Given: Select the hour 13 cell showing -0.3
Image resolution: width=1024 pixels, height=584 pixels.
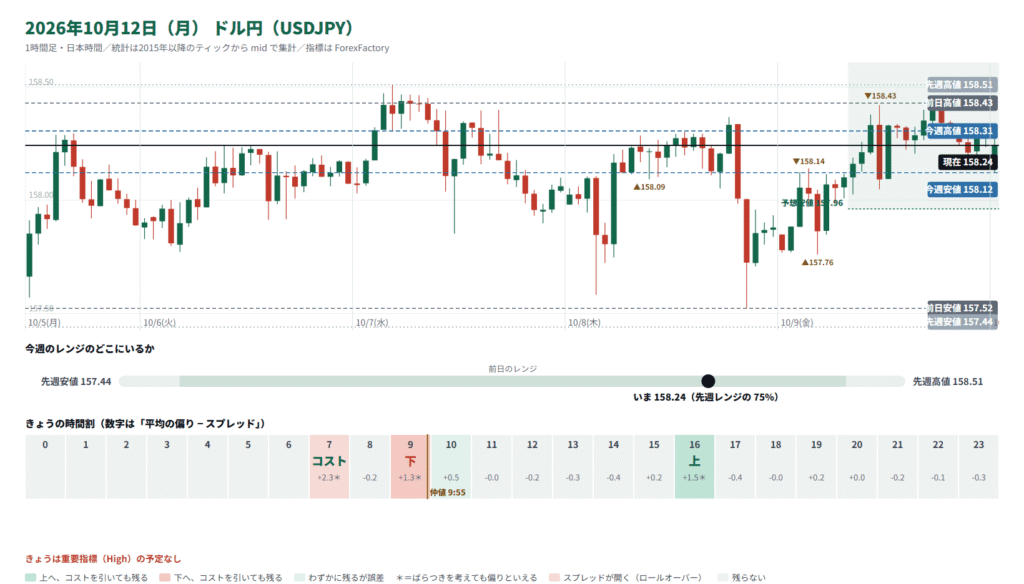Looking at the screenshot, I should [x=573, y=466].
